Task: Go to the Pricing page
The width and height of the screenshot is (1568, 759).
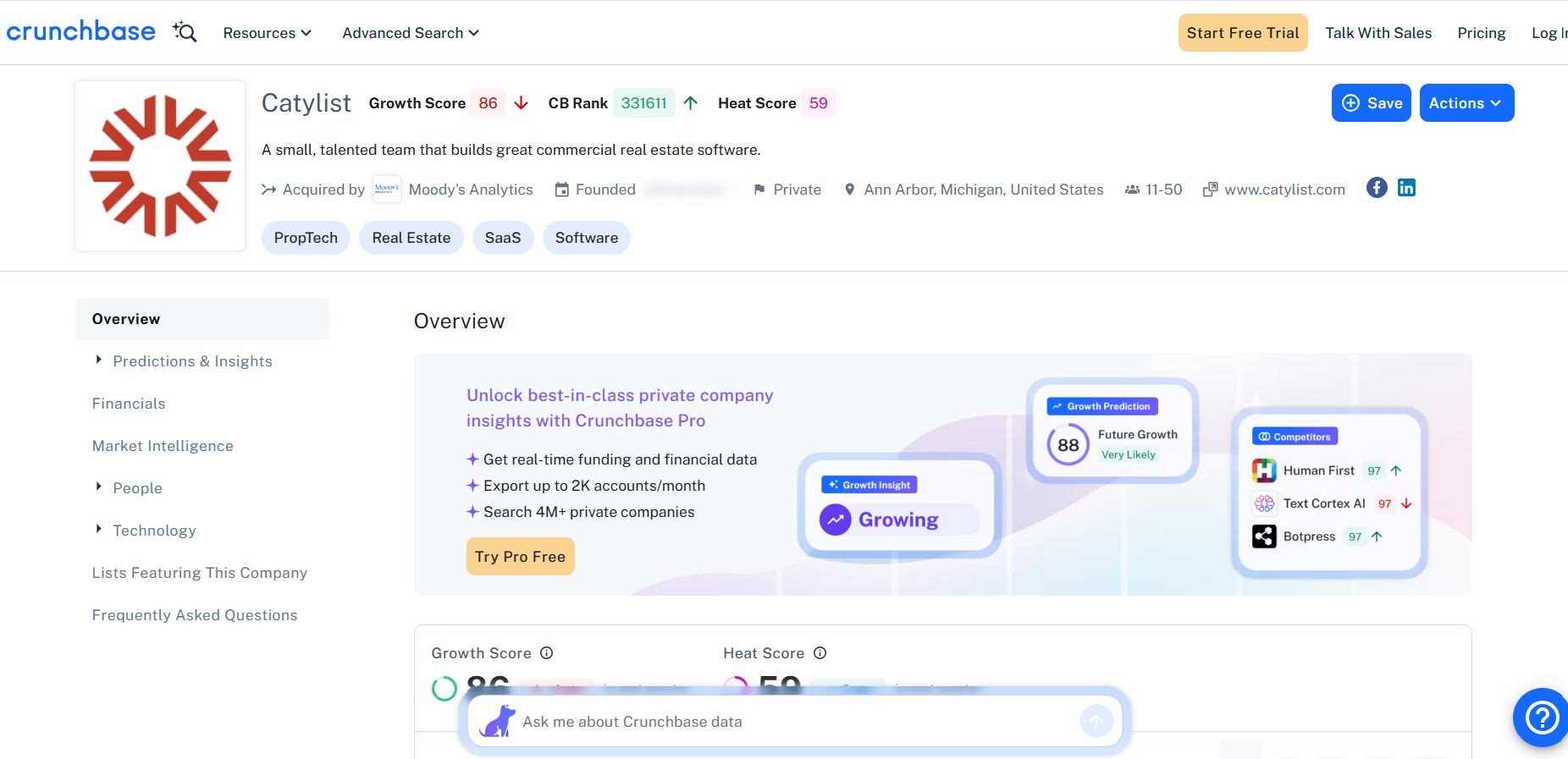Action: pos(1481,33)
